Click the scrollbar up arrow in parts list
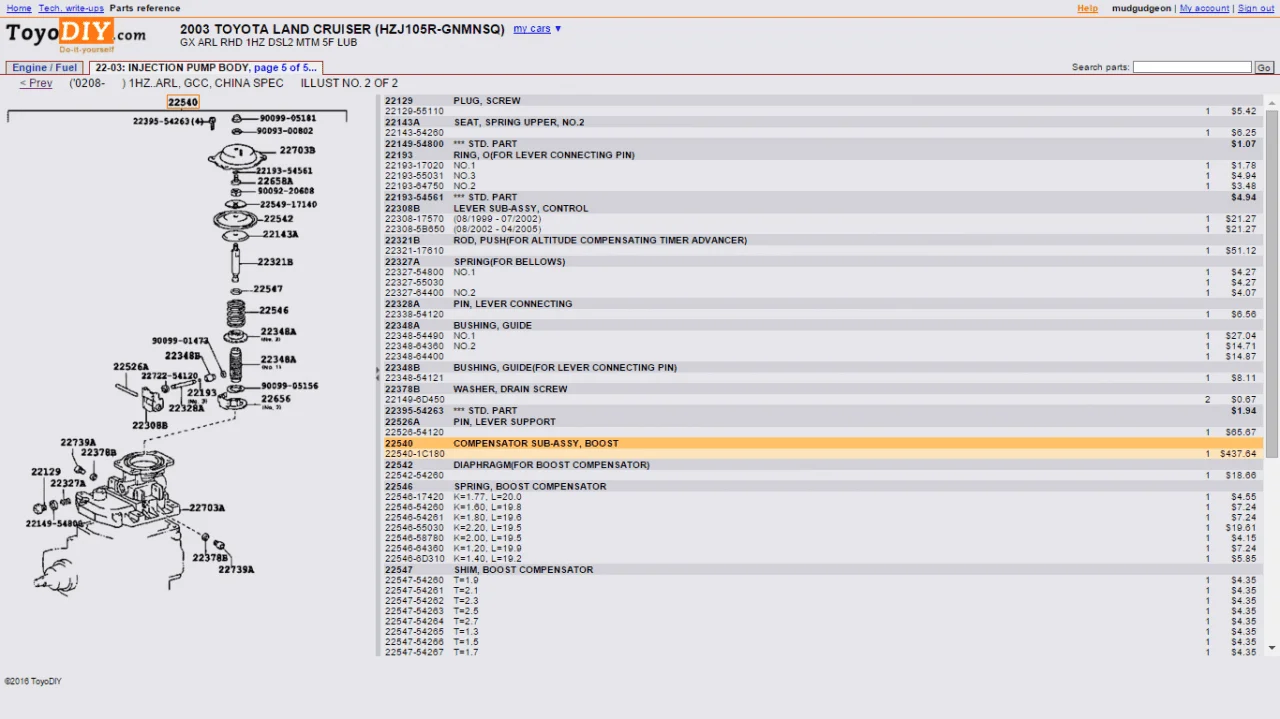Screen dimensions: 1280x719 (1272, 101)
